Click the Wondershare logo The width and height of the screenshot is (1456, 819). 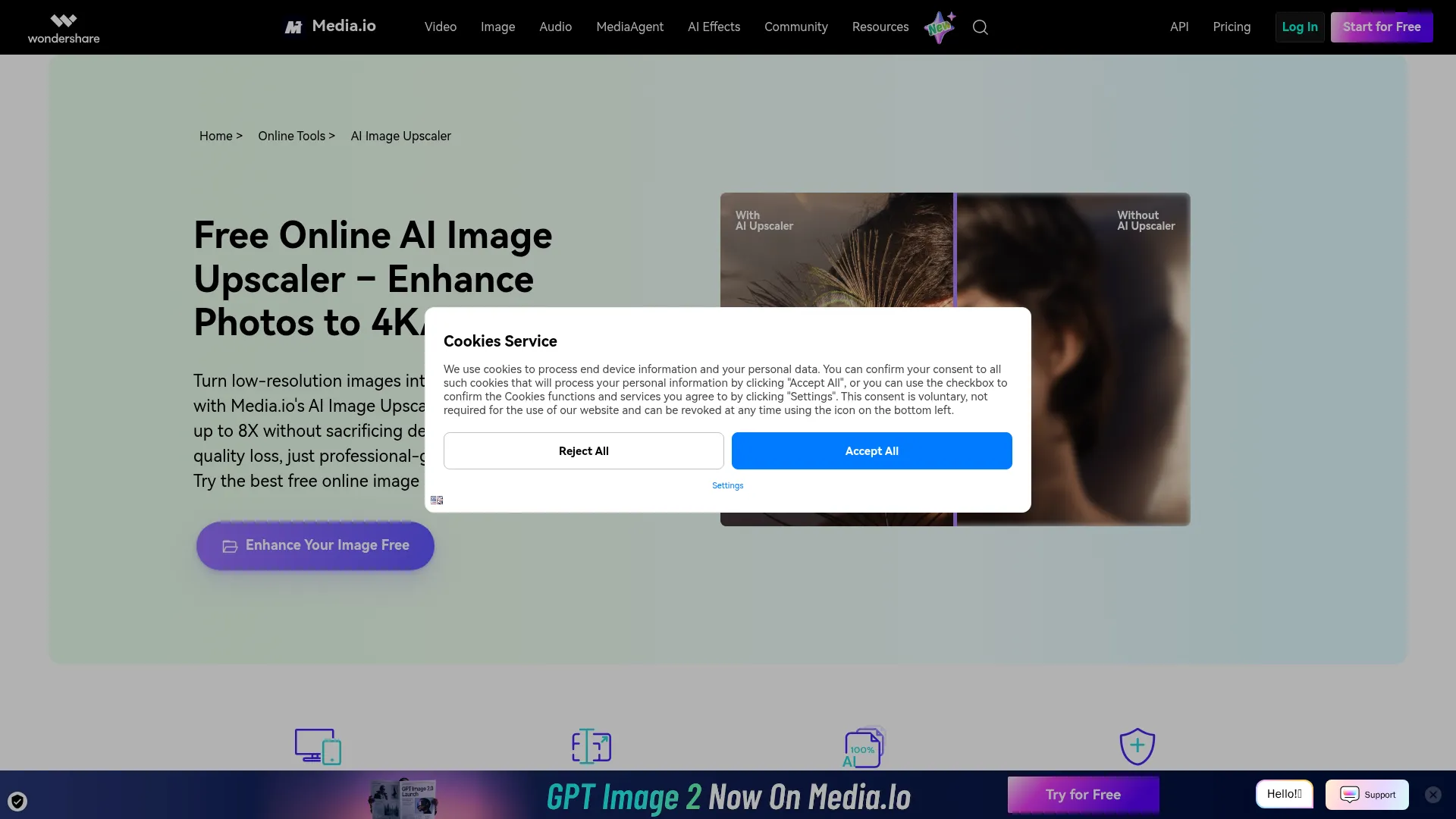click(x=64, y=28)
